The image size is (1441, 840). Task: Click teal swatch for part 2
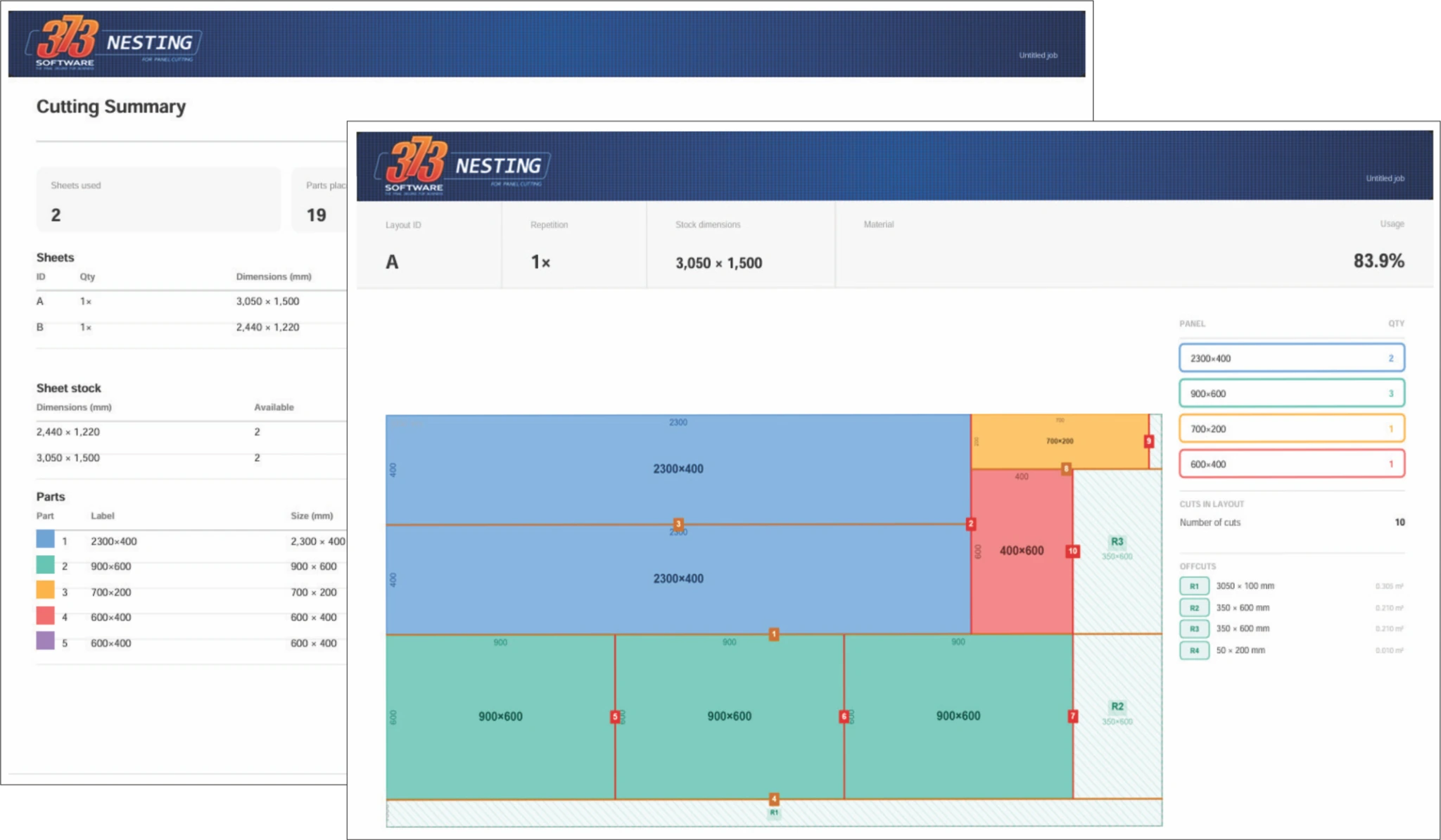[45, 565]
